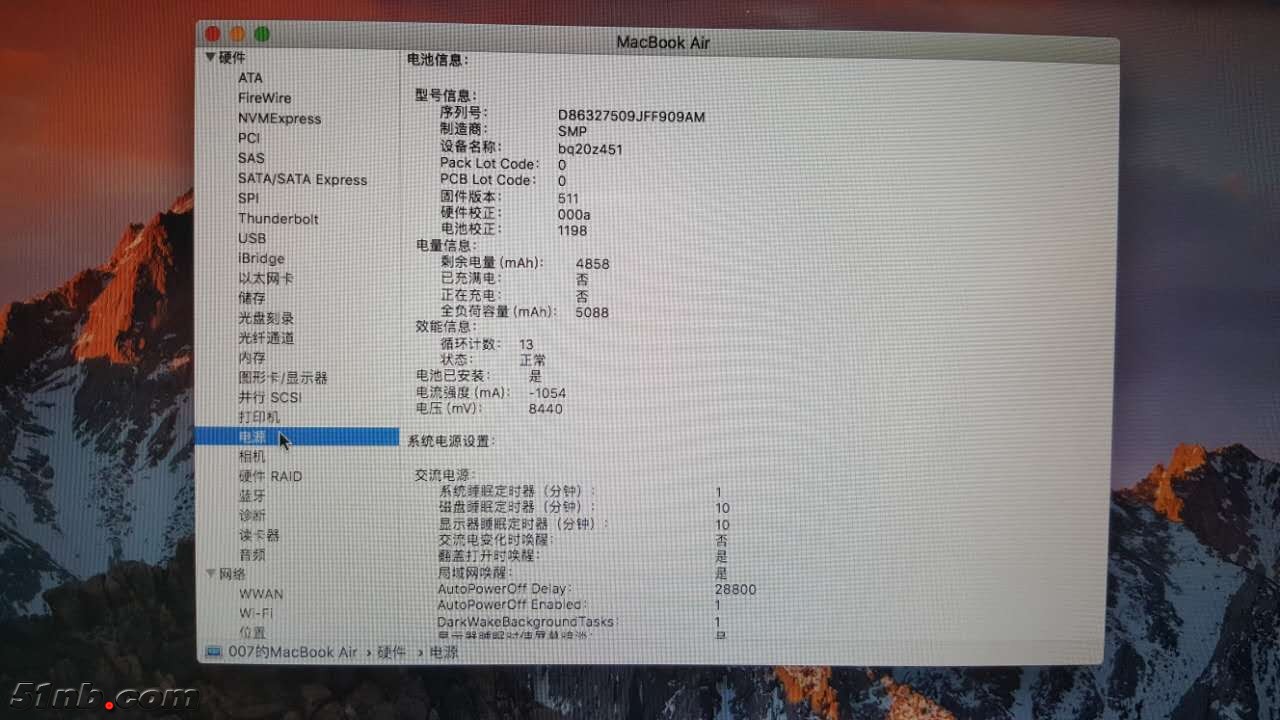
Task: Click the computer icon in the path bar
Action: point(213,652)
